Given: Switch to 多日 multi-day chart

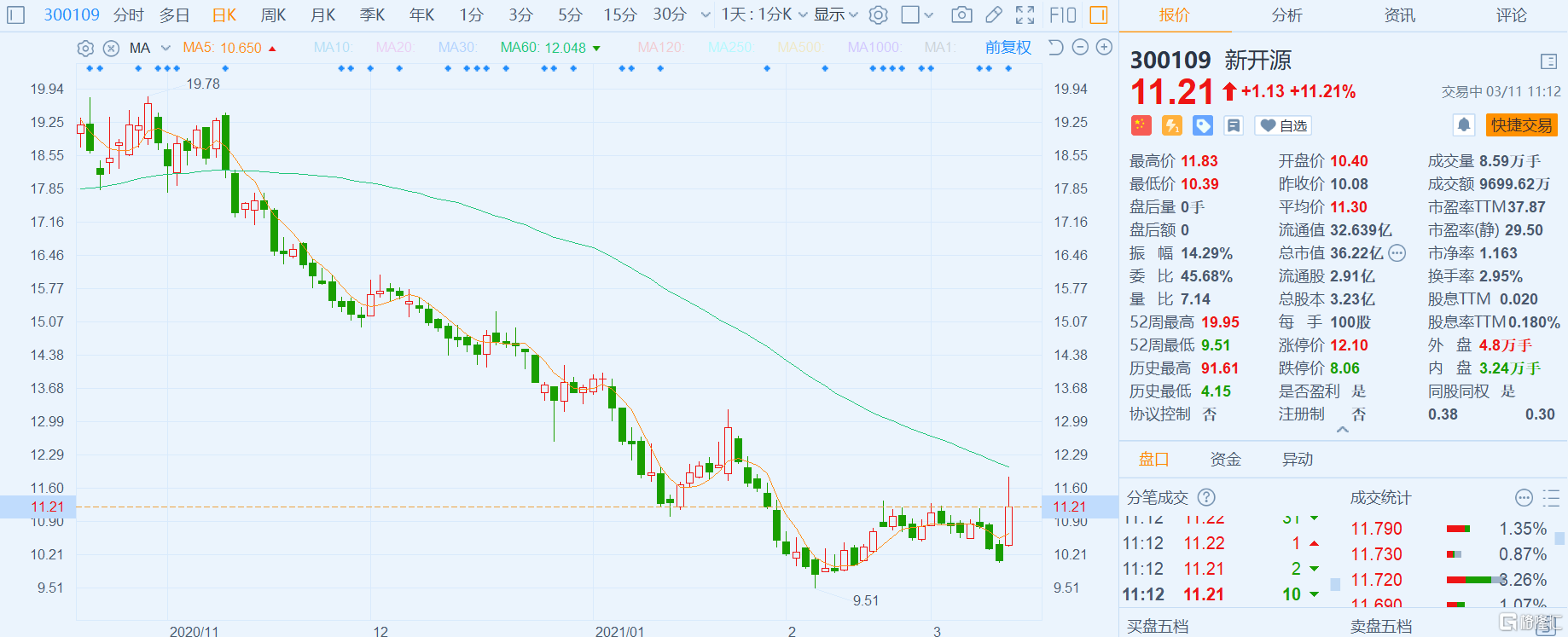Looking at the screenshot, I should [175, 14].
